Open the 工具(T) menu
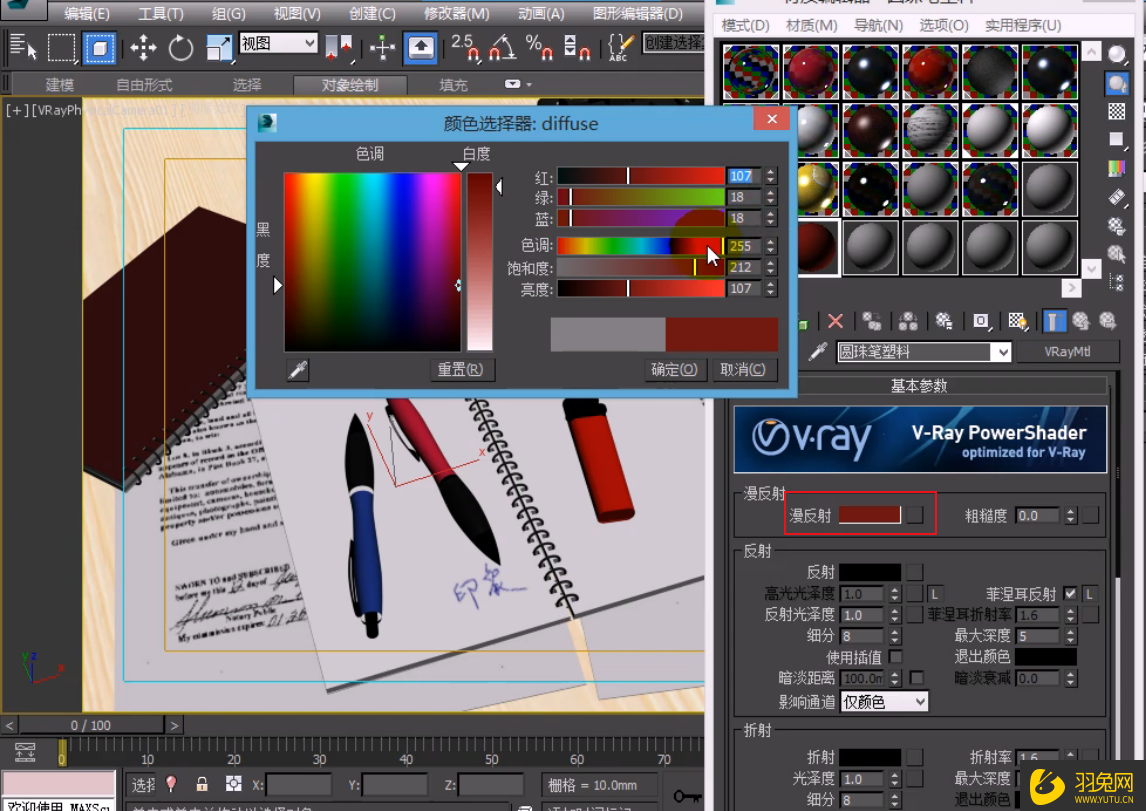1146x811 pixels. pyautogui.click(x=161, y=13)
